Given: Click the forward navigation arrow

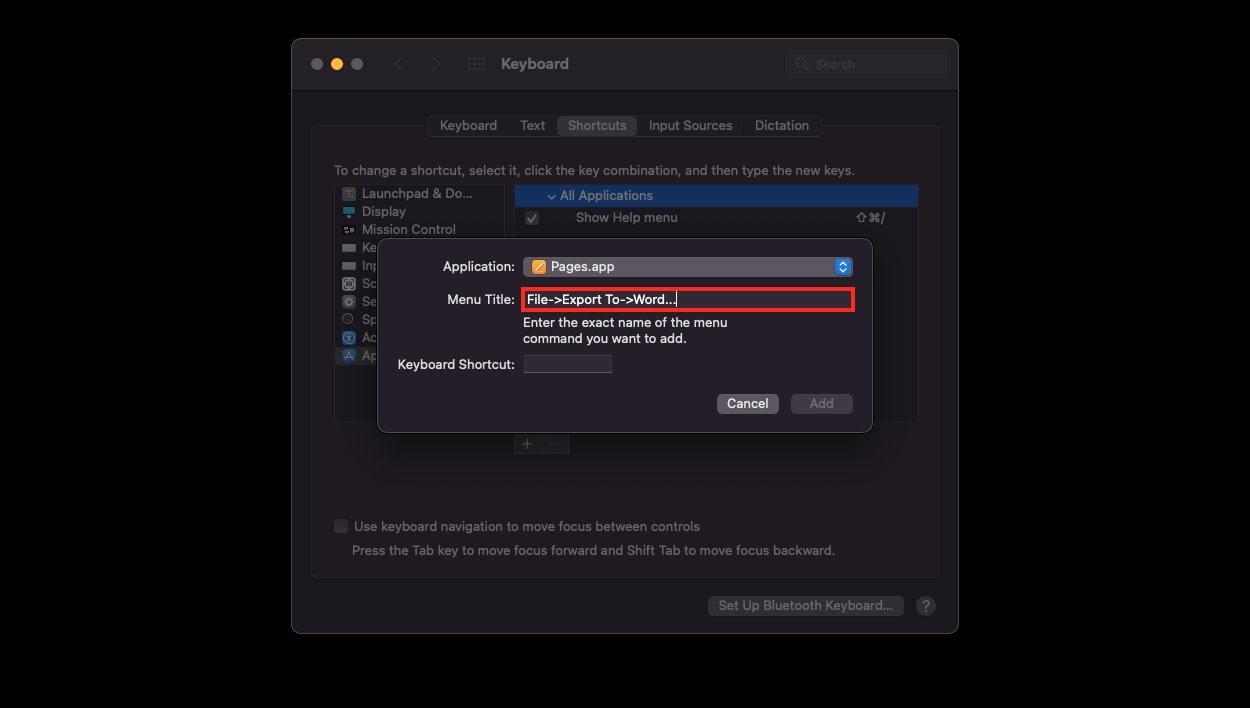Looking at the screenshot, I should (435, 64).
